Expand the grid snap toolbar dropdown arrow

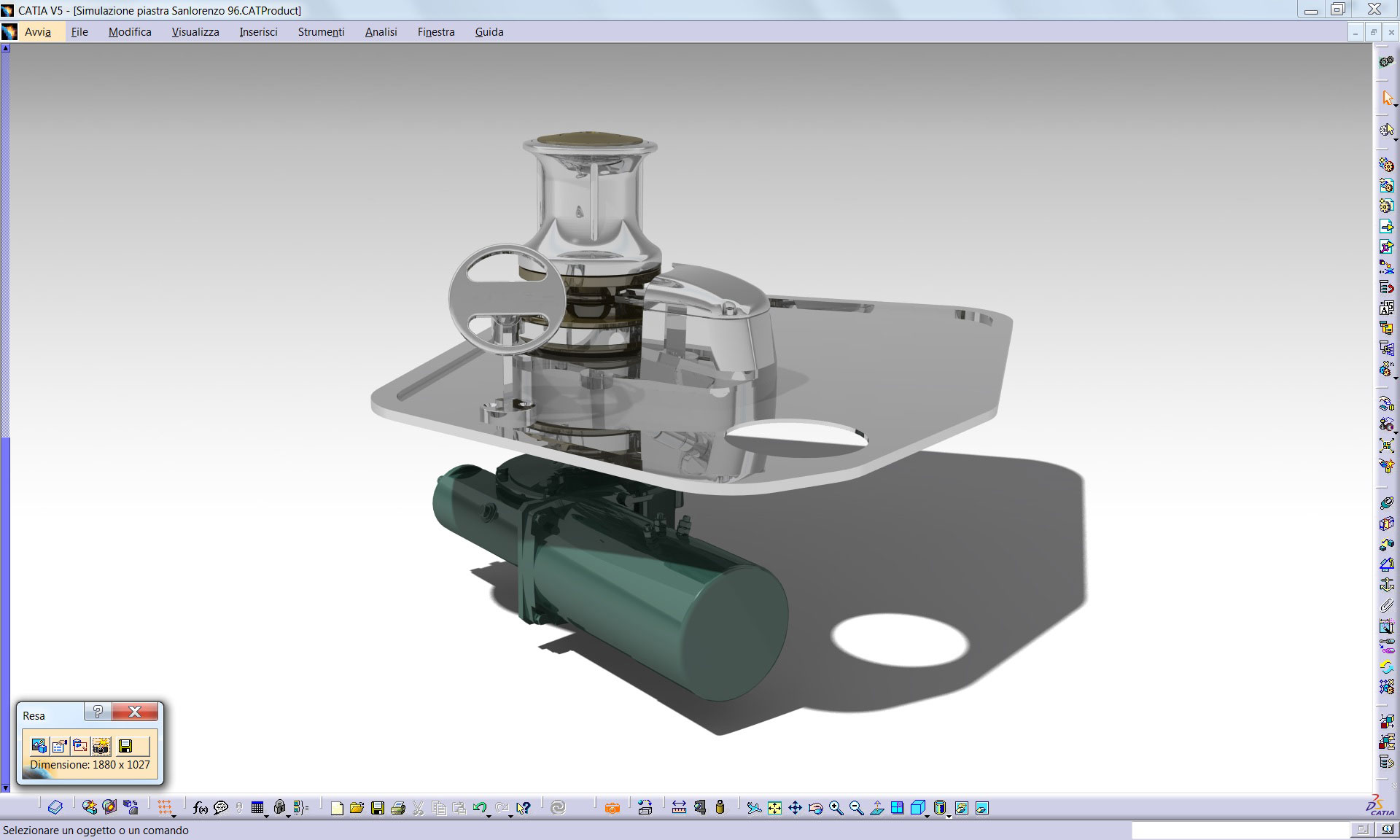point(174,816)
